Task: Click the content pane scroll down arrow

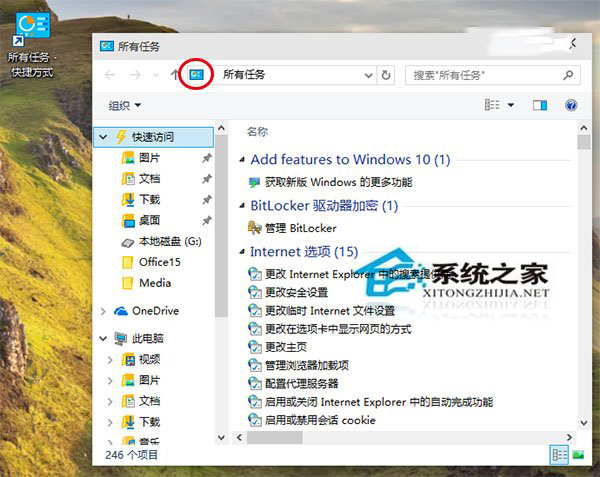Action: (584, 423)
